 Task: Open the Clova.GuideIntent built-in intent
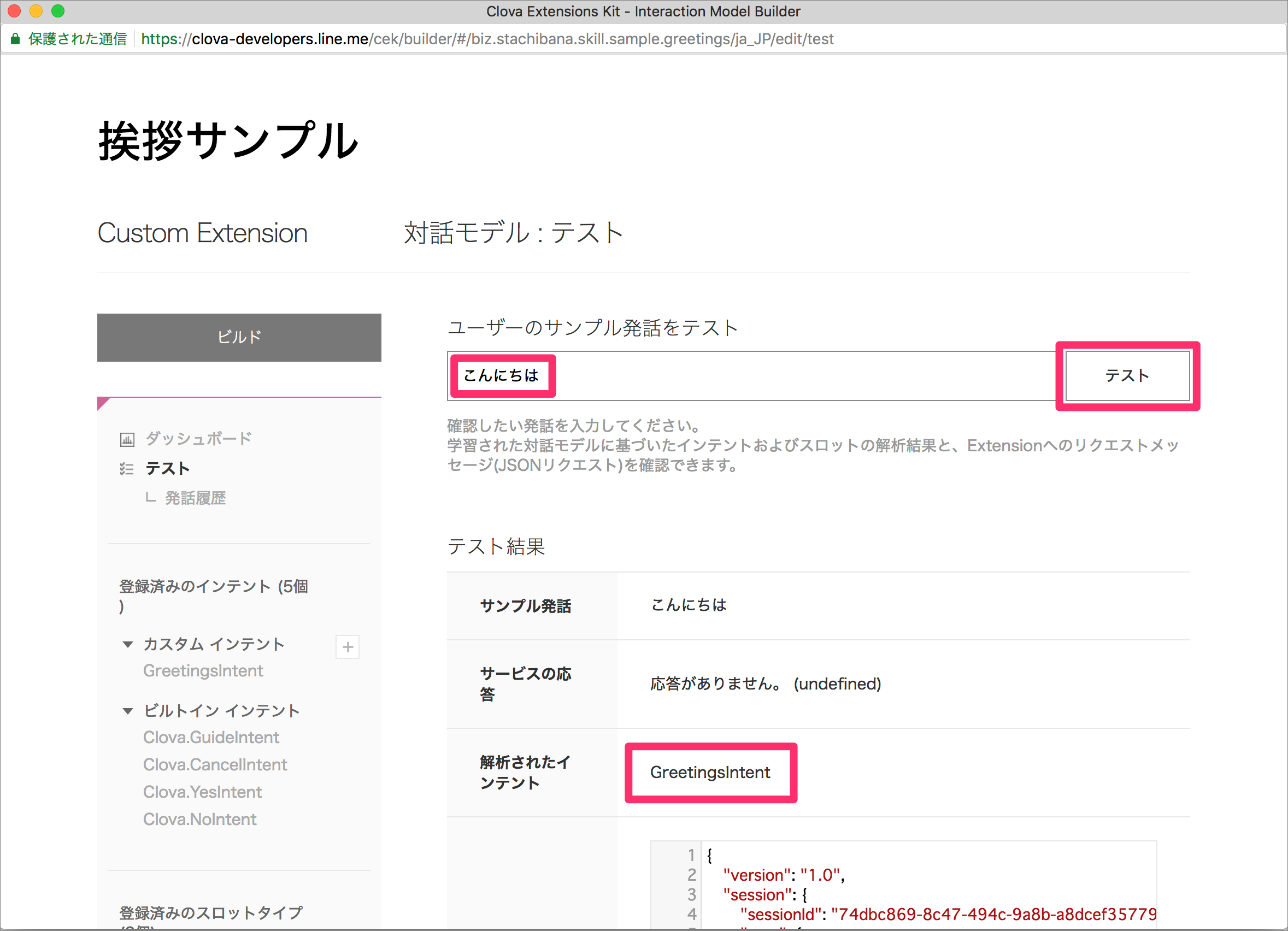pyautogui.click(x=211, y=738)
